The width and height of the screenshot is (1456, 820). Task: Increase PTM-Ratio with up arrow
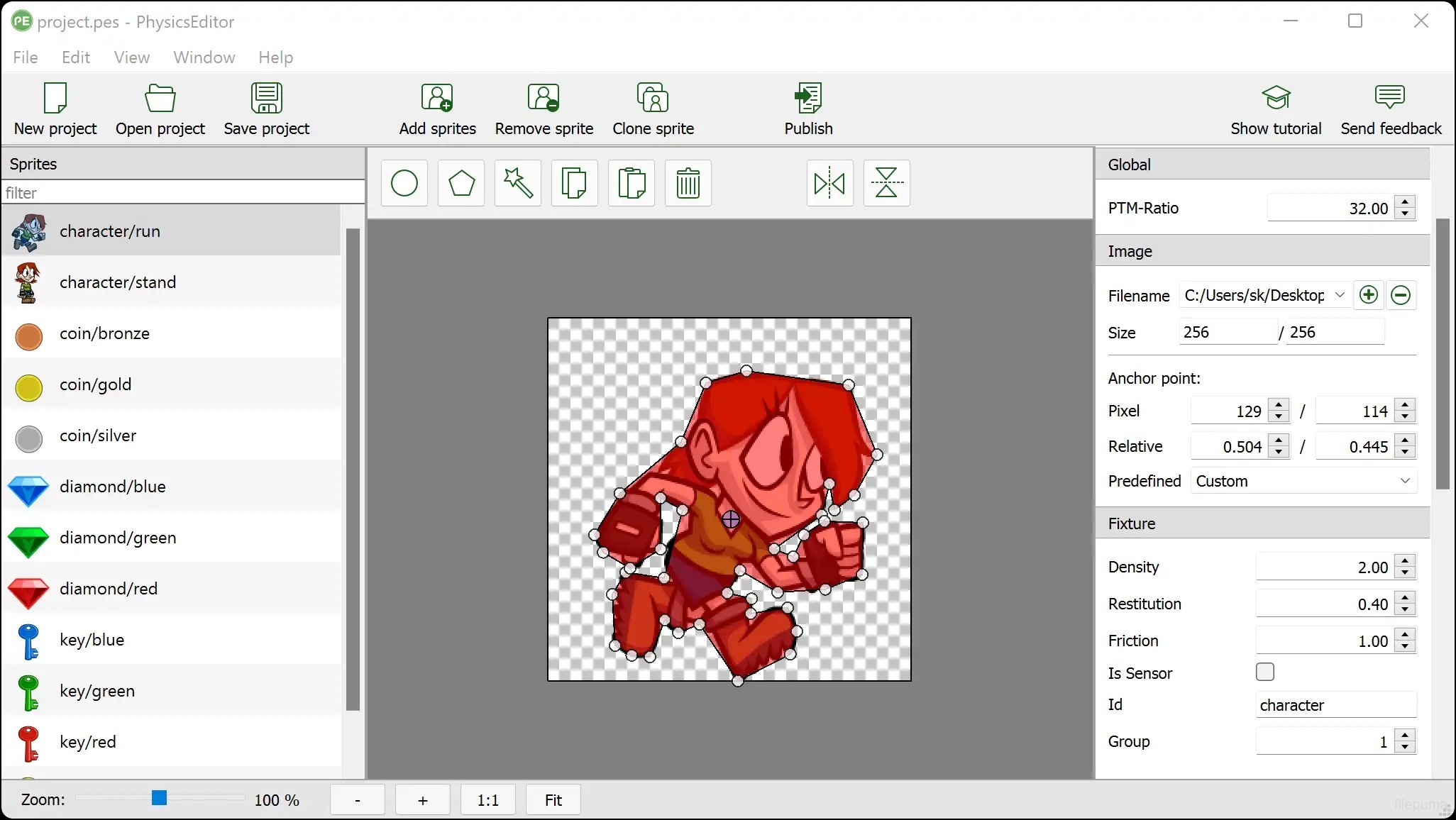coord(1405,202)
